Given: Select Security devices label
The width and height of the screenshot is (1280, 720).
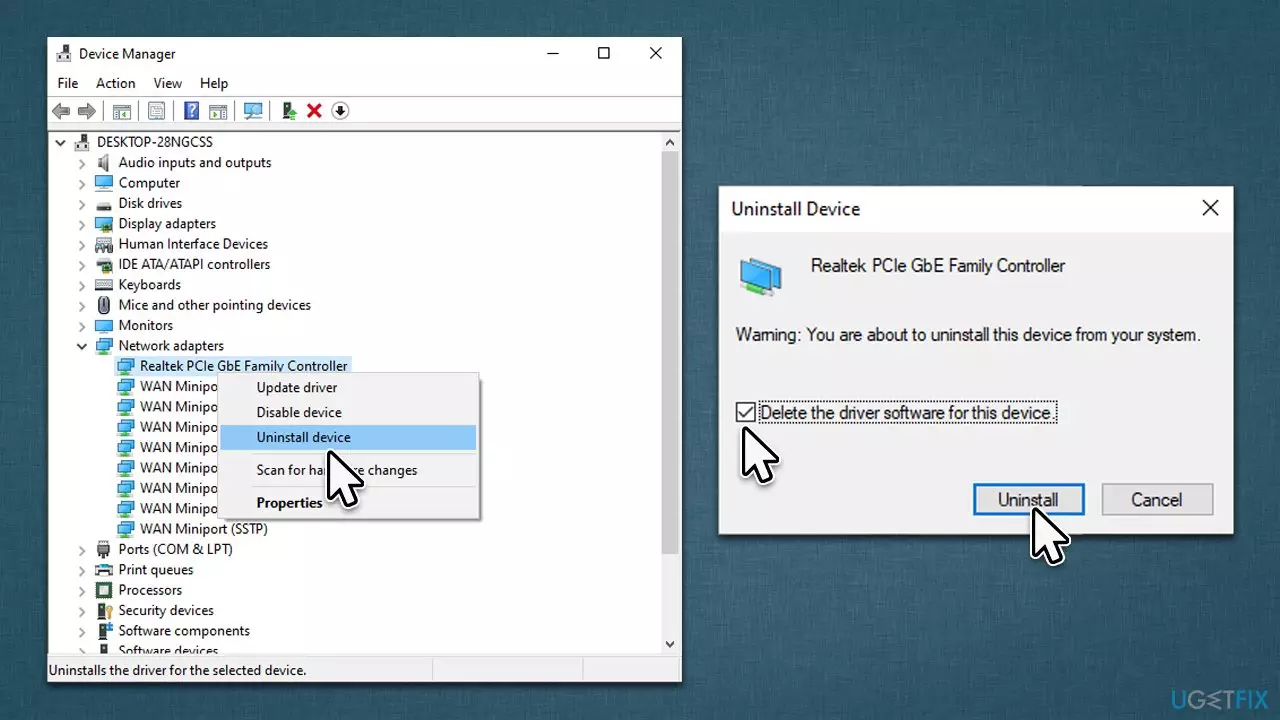Looking at the screenshot, I should (166, 610).
